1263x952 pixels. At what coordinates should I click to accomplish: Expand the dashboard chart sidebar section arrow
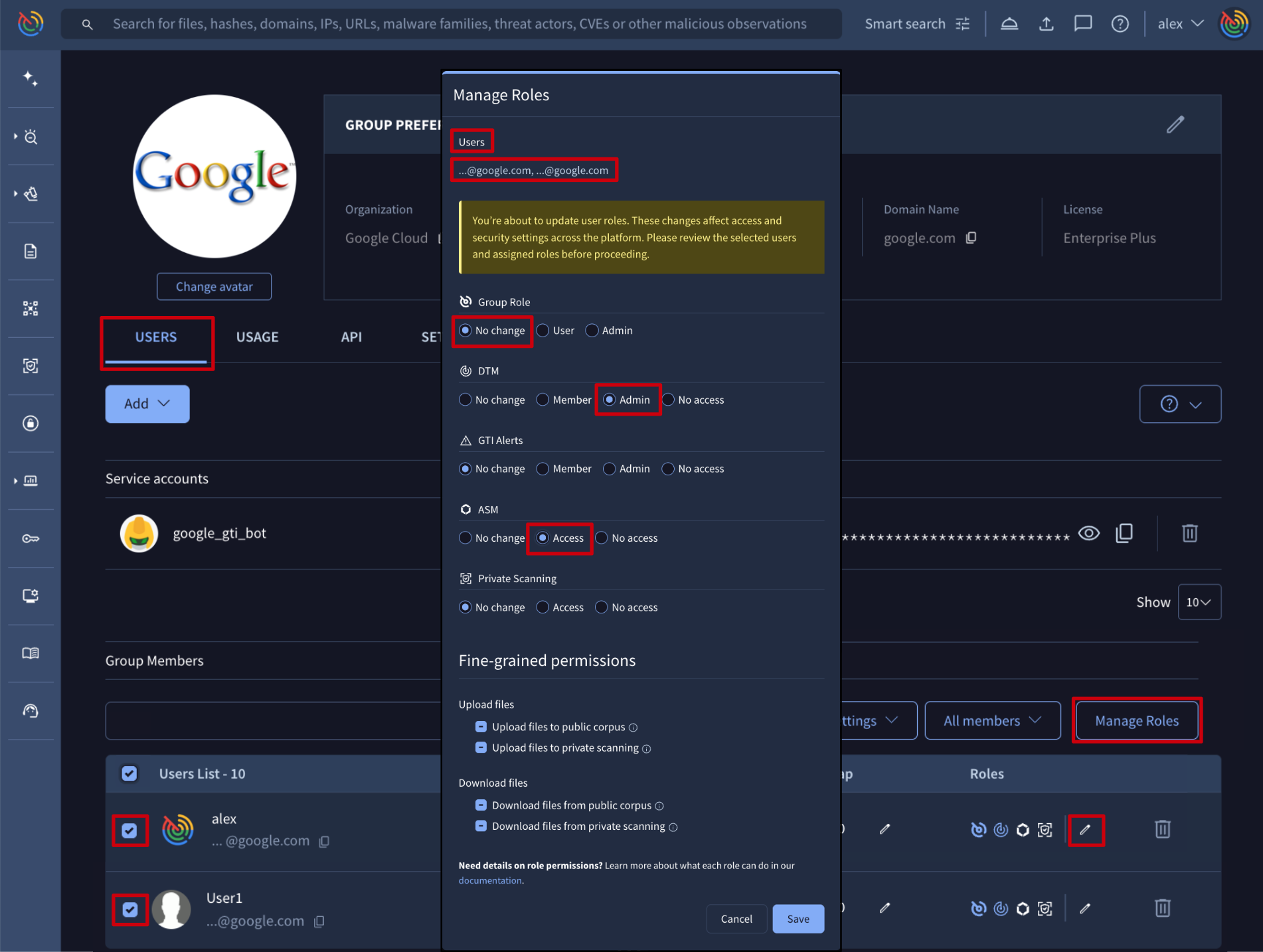tap(15, 481)
